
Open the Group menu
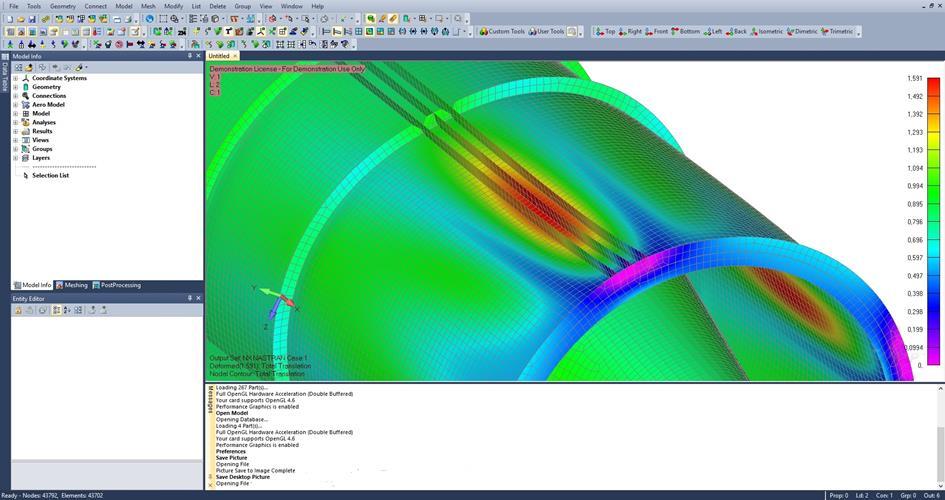pyautogui.click(x=243, y=6)
